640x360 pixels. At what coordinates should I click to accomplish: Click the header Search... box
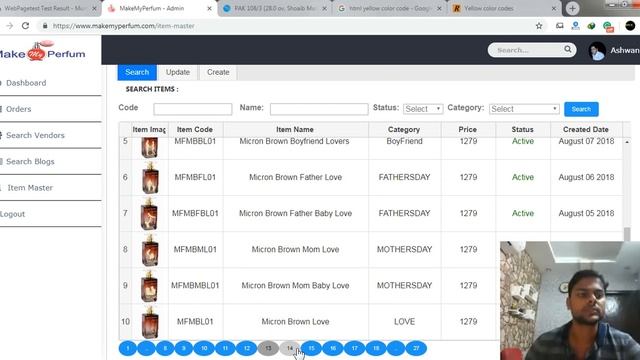click(527, 50)
